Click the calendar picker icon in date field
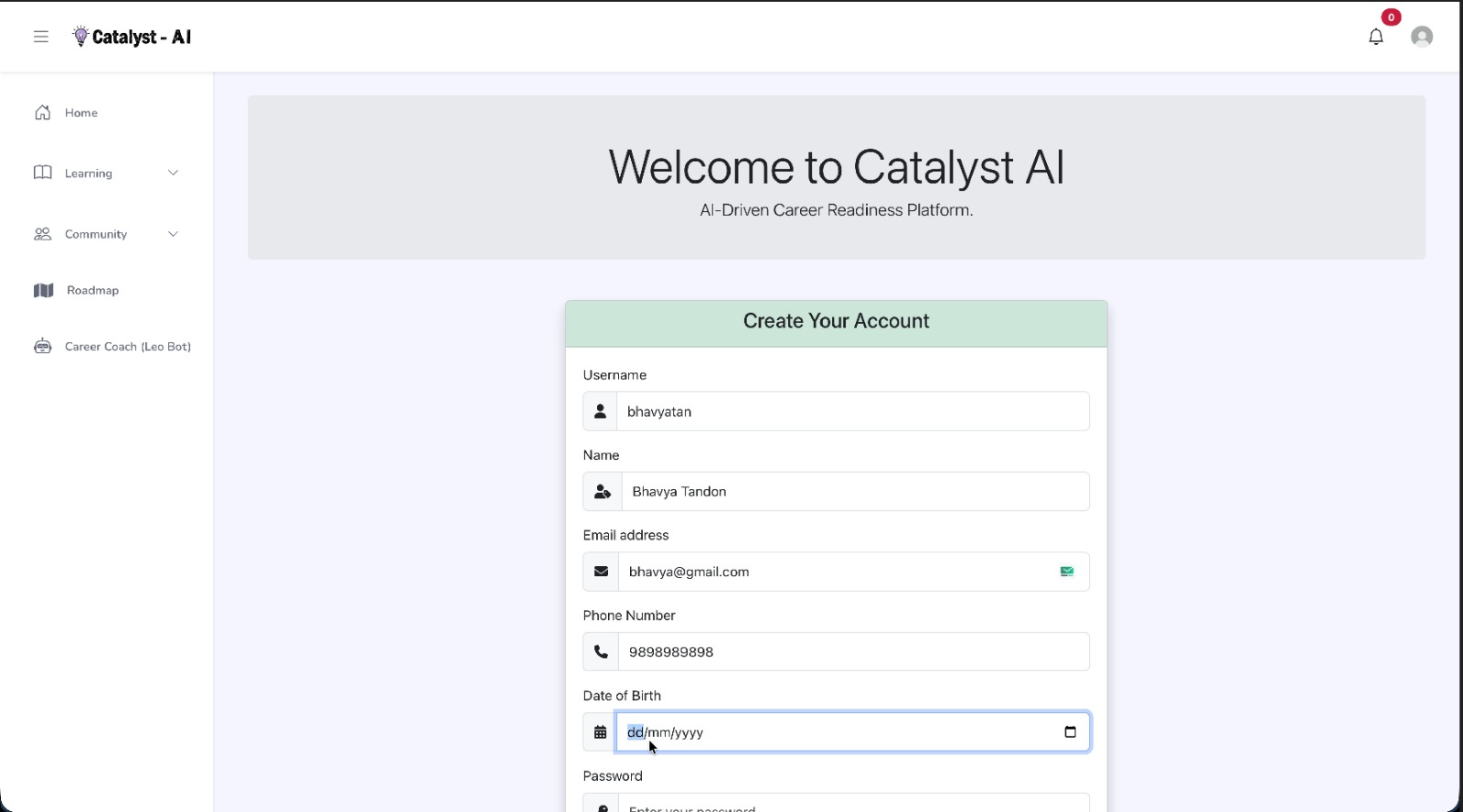The width and height of the screenshot is (1463, 812). pyautogui.click(x=1070, y=732)
